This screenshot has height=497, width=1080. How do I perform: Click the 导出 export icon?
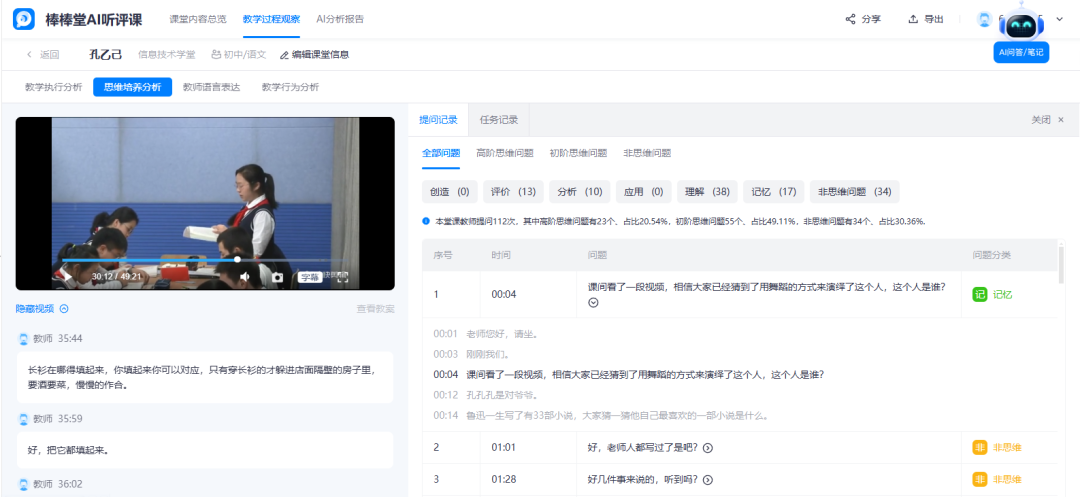click(x=913, y=19)
